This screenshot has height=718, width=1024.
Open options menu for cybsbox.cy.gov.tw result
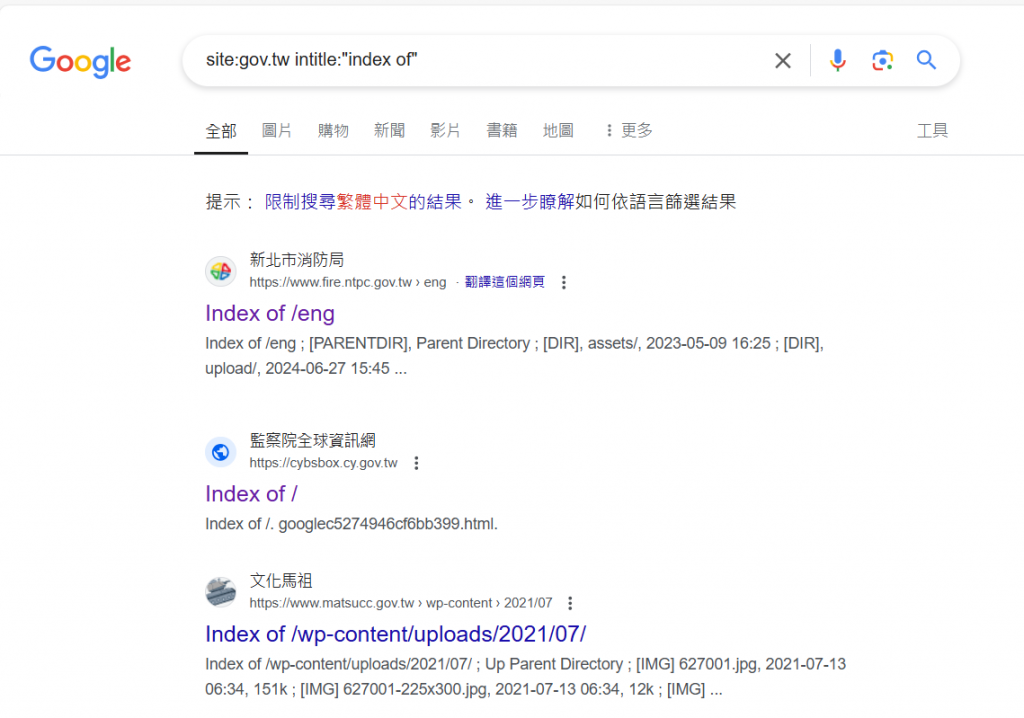[416, 463]
